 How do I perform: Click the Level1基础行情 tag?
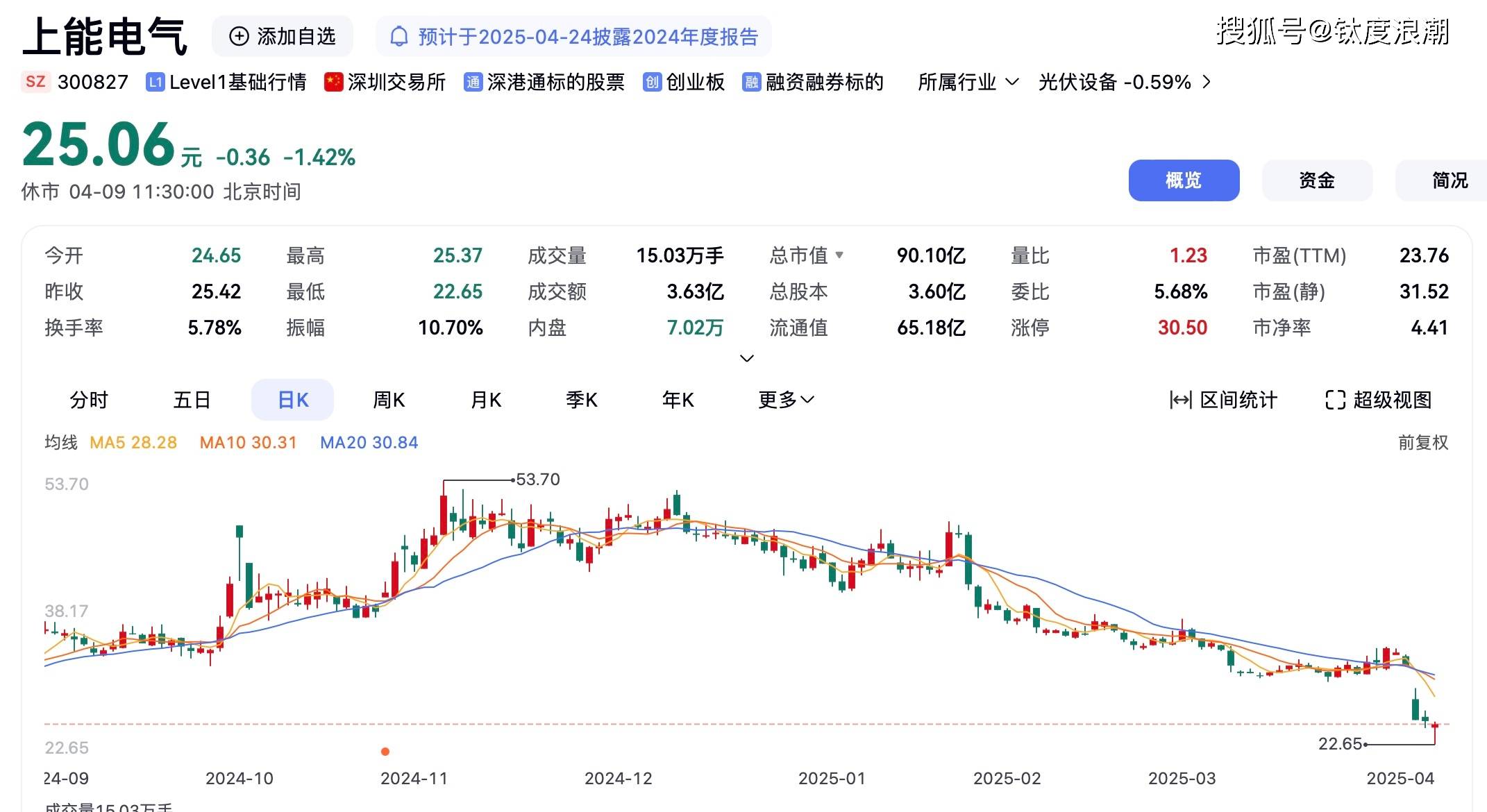pyautogui.click(x=226, y=83)
